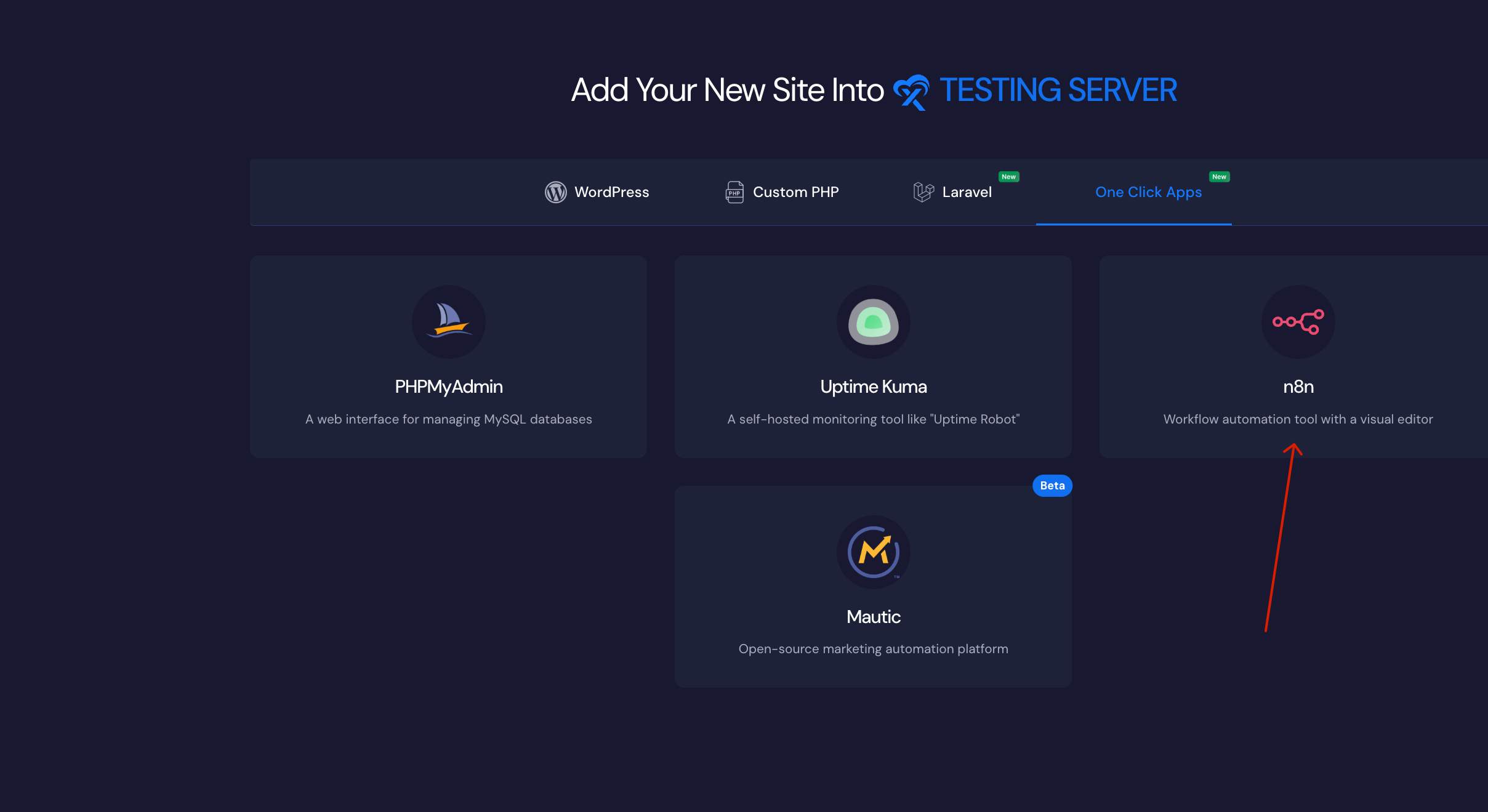Click the PHP file icon
The image size is (1488, 812).
(x=734, y=192)
